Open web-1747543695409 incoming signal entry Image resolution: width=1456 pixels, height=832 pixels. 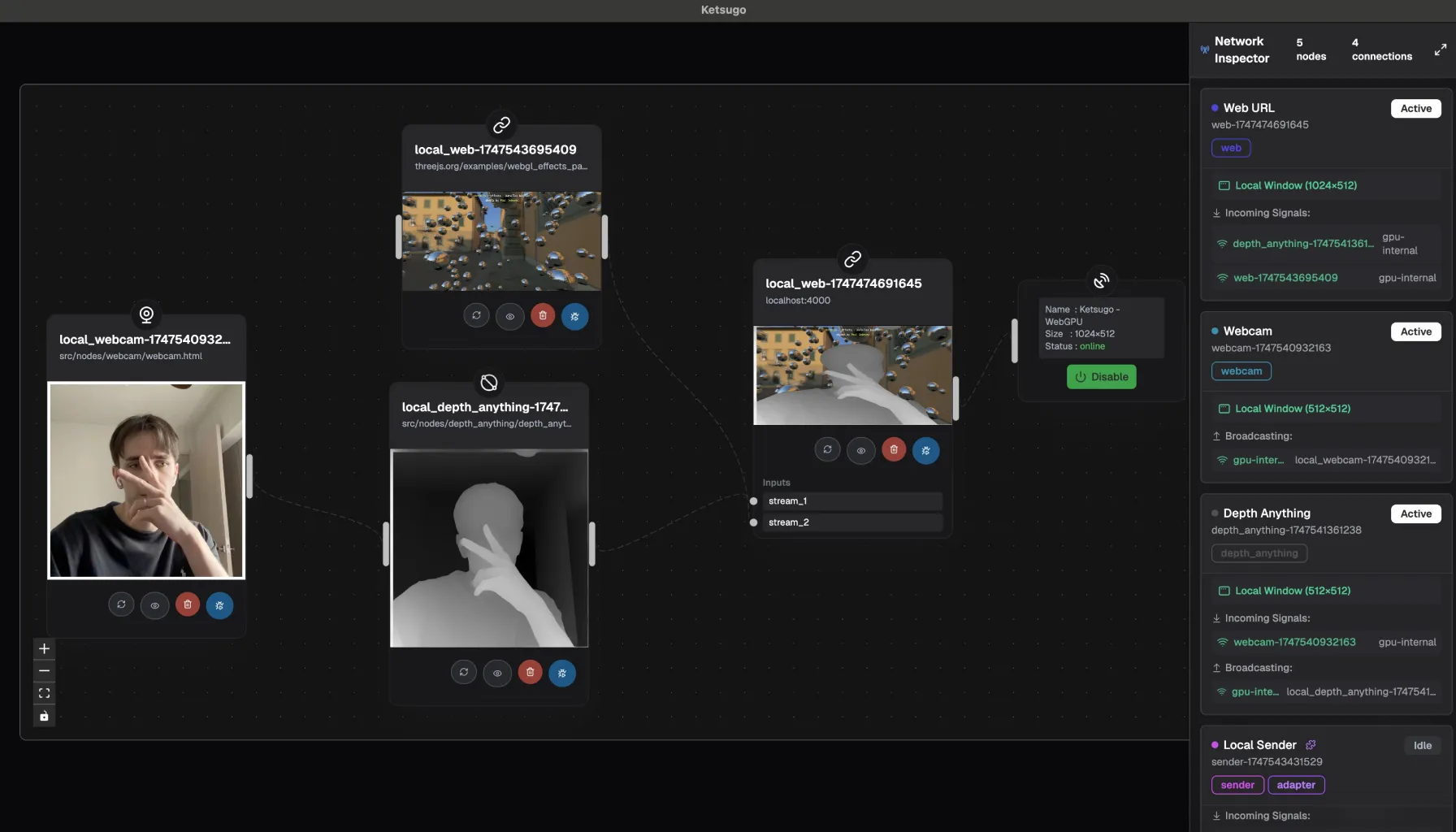pos(1285,278)
